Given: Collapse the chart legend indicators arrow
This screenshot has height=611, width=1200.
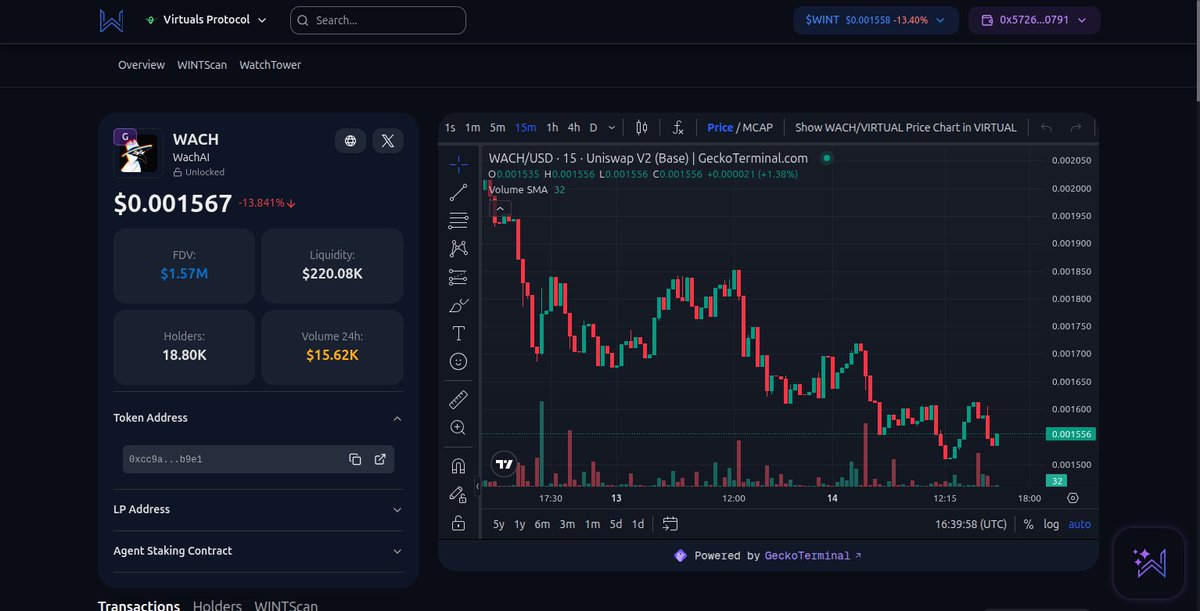Looking at the screenshot, I should pos(500,209).
